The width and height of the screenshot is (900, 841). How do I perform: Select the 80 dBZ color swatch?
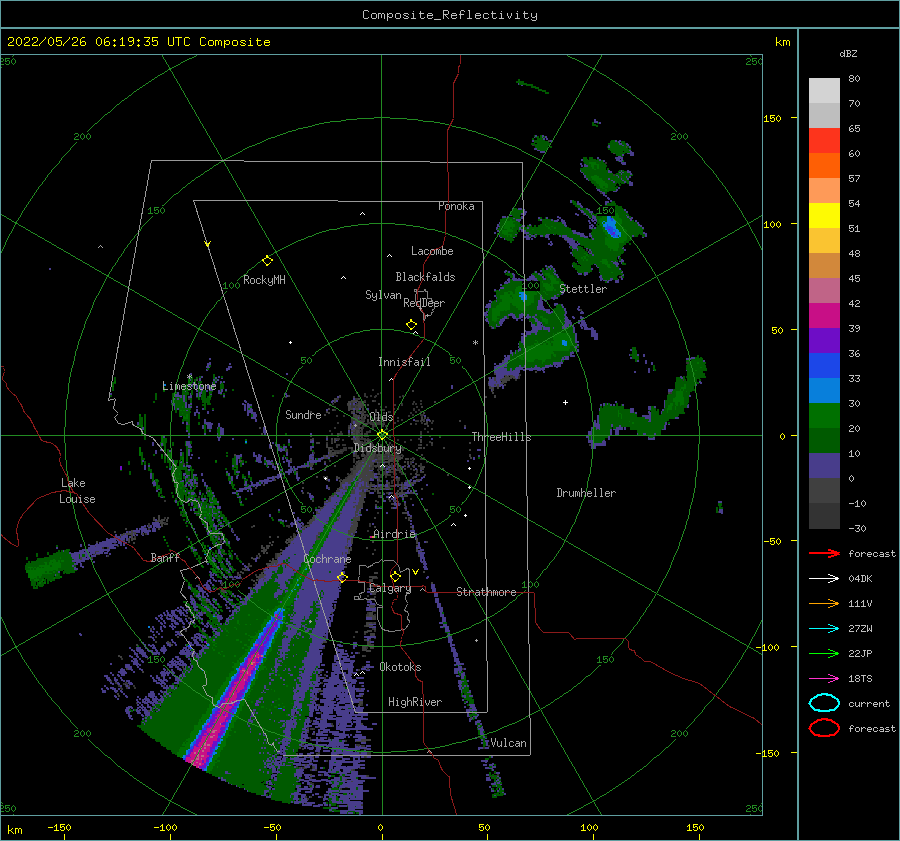click(x=824, y=90)
